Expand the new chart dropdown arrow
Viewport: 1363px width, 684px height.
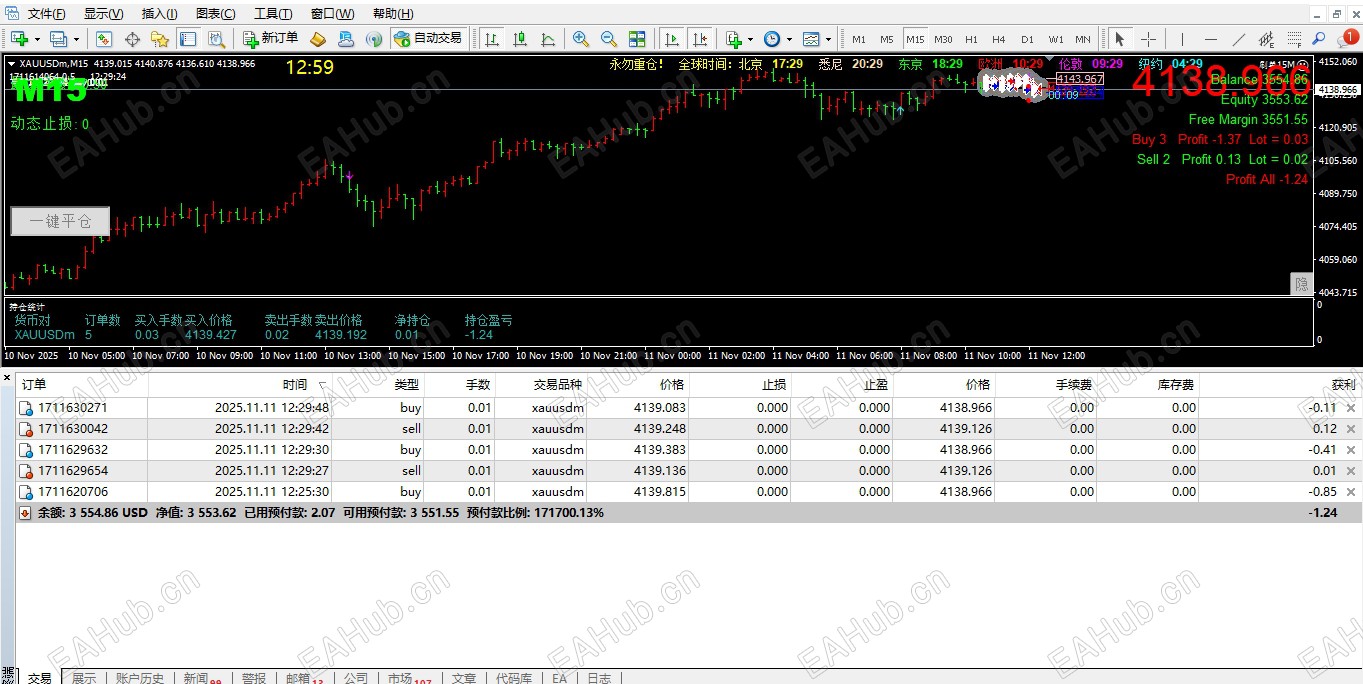37,39
